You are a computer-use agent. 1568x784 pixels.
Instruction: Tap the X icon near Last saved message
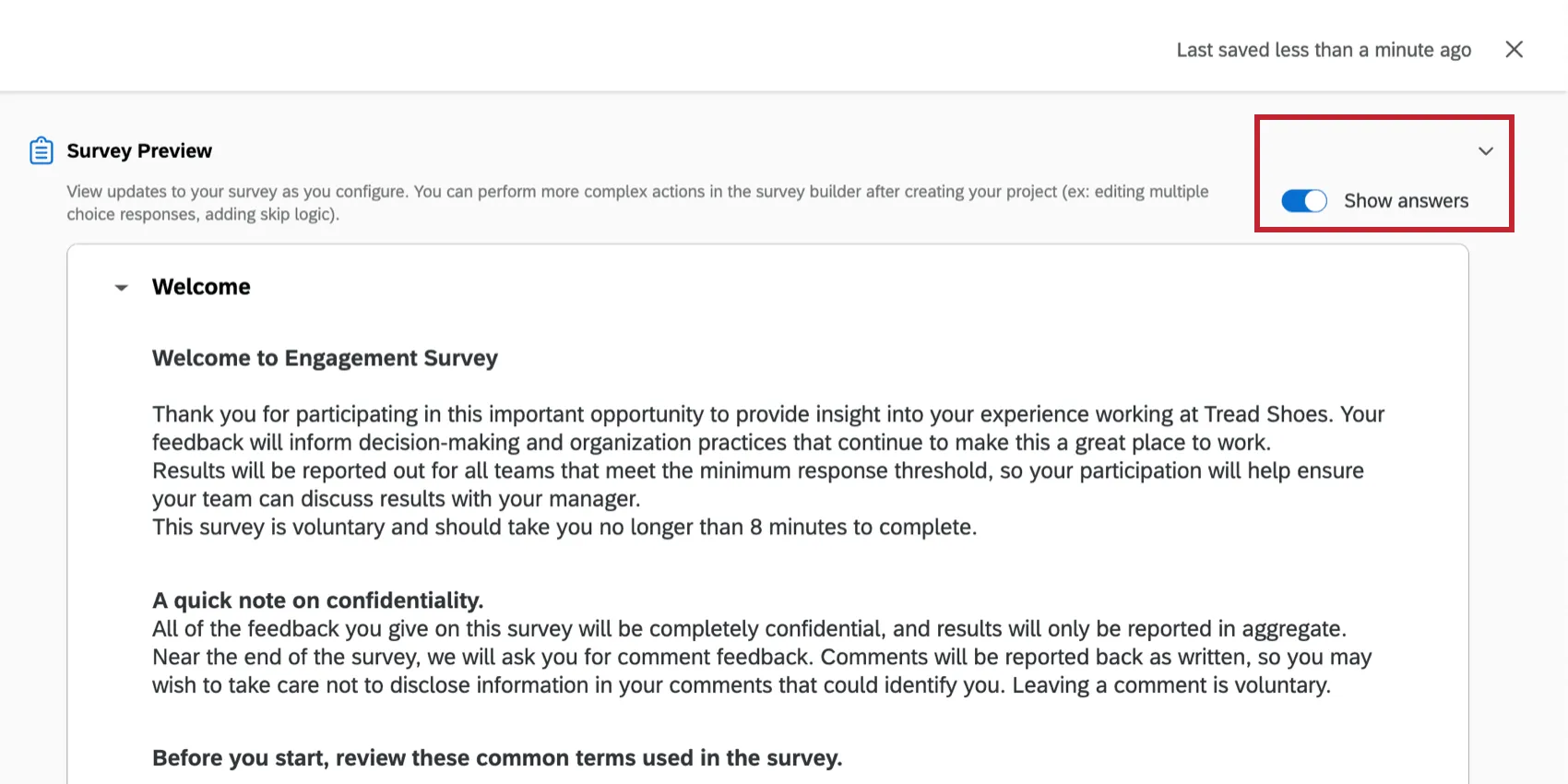(1514, 49)
